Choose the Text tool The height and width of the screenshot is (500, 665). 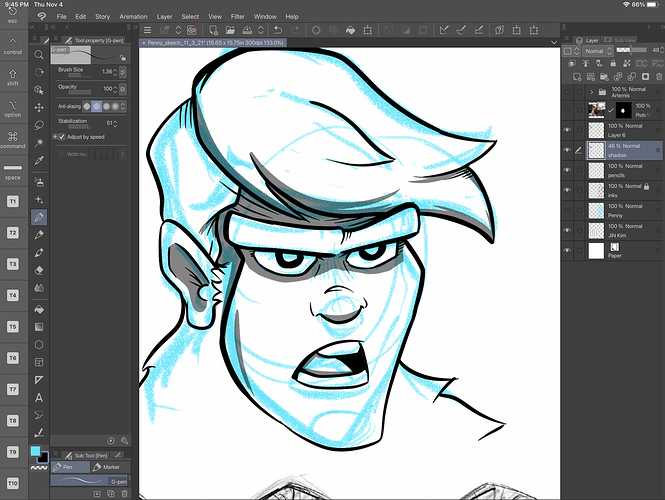pyautogui.click(x=38, y=398)
